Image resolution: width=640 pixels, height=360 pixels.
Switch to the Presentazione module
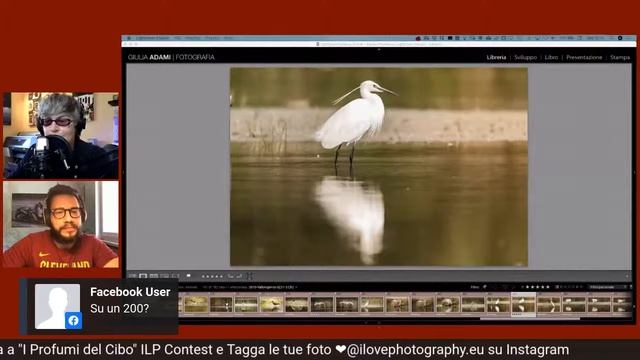coord(584,58)
